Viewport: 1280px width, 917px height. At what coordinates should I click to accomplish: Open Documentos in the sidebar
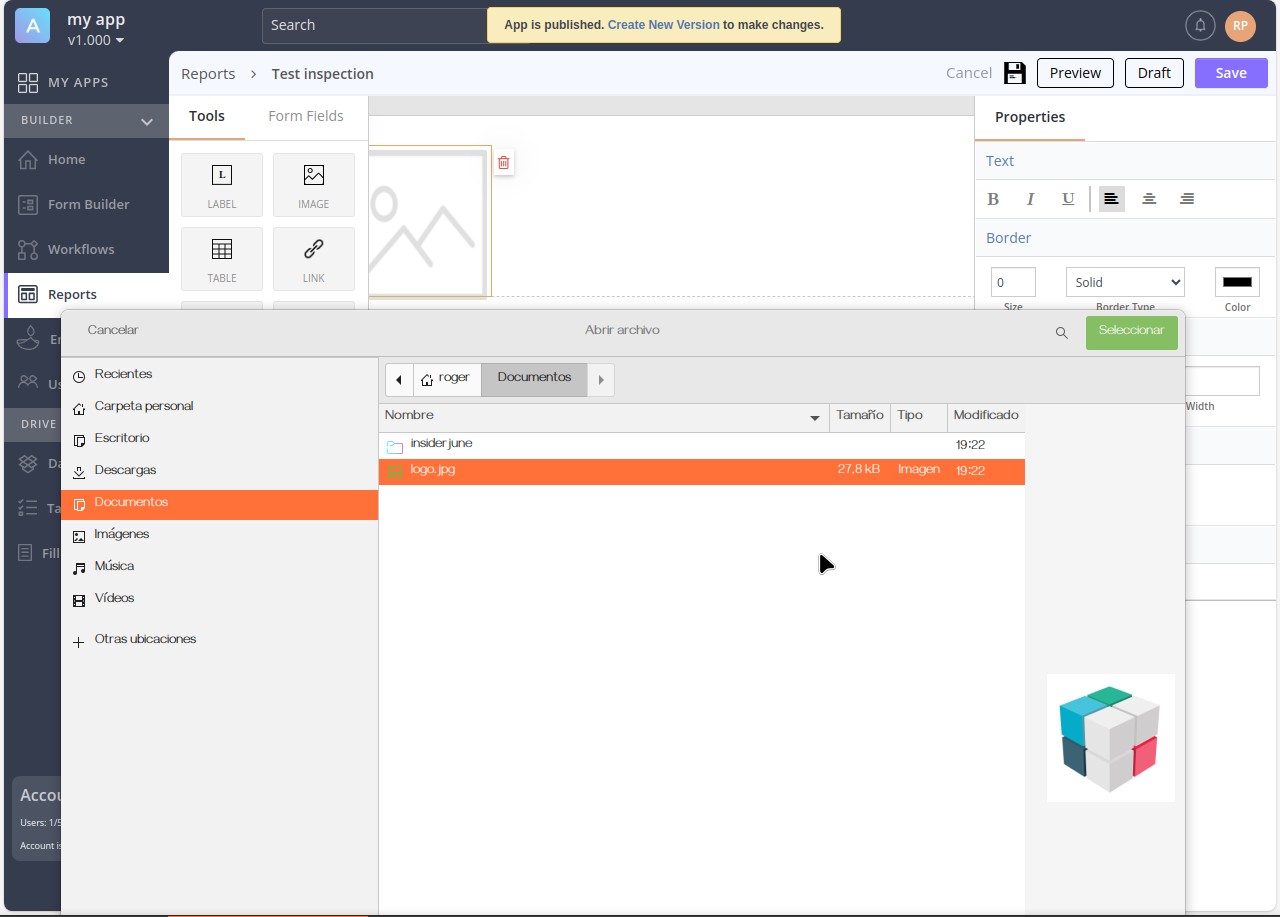pyautogui.click(x=131, y=503)
